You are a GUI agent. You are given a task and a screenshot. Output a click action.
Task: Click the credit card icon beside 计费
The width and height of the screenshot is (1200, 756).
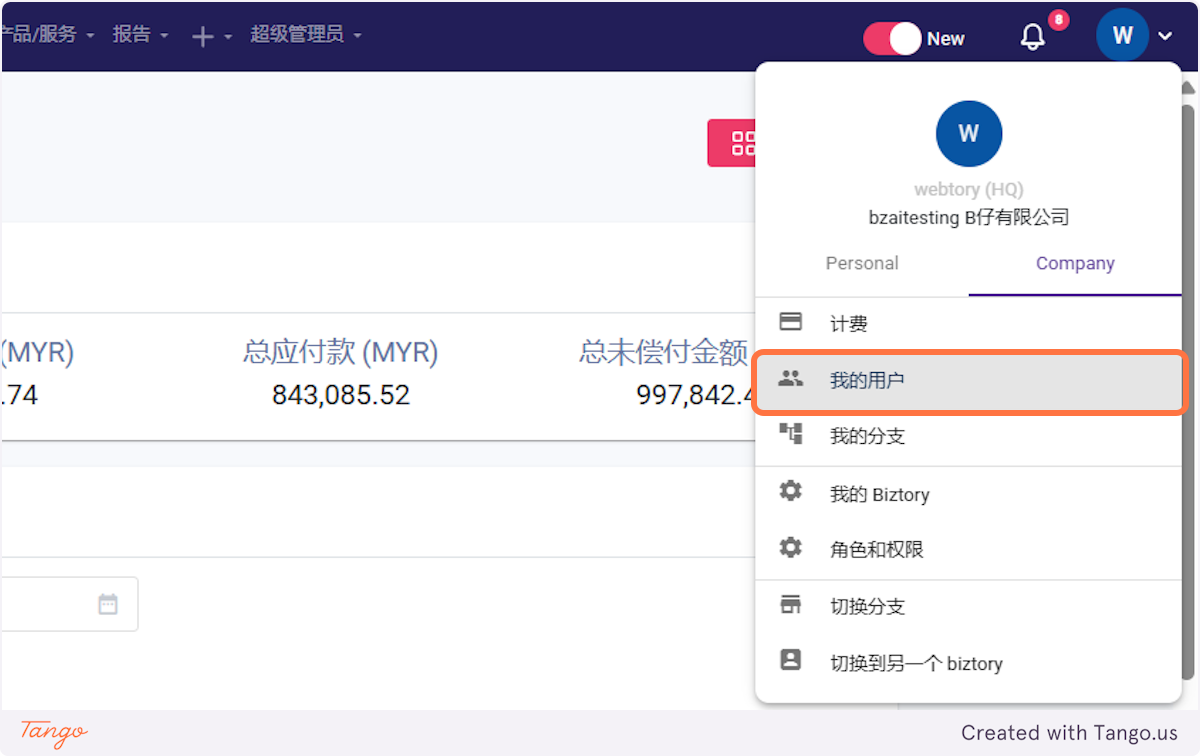[790, 322]
